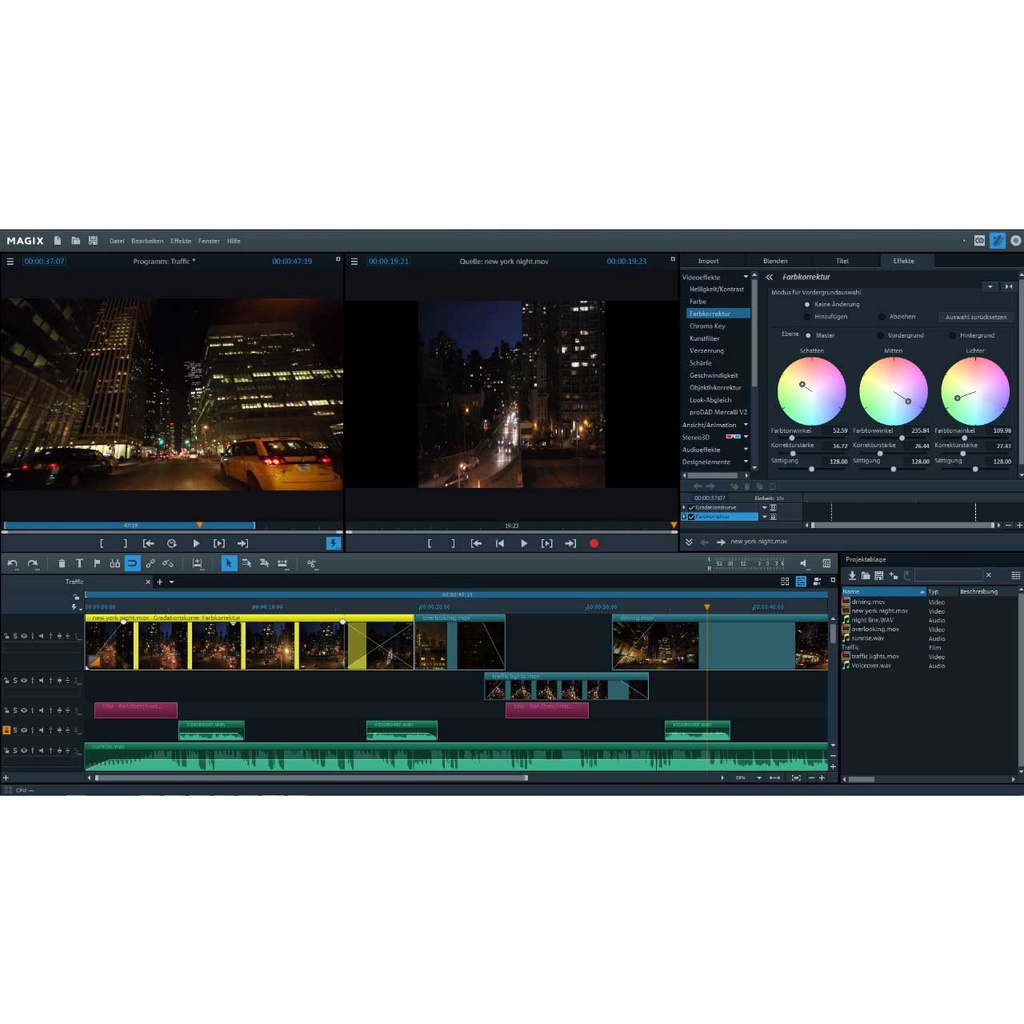Viewport: 1024px width, 1024px height.
Task: Expand the Designelemente category
Action: click(x=706, y=462)
